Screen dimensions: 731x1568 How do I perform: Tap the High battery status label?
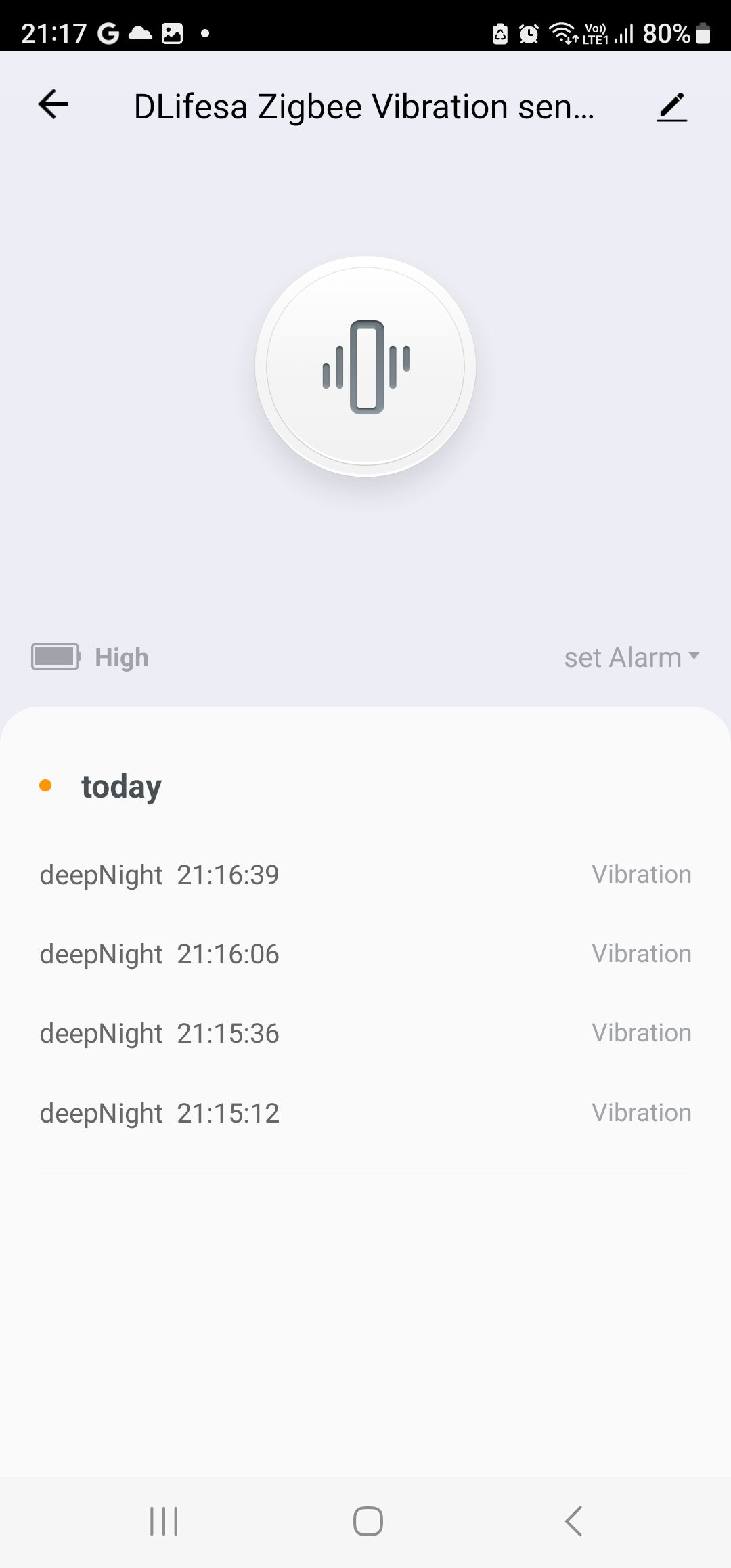tap(122, 657)
